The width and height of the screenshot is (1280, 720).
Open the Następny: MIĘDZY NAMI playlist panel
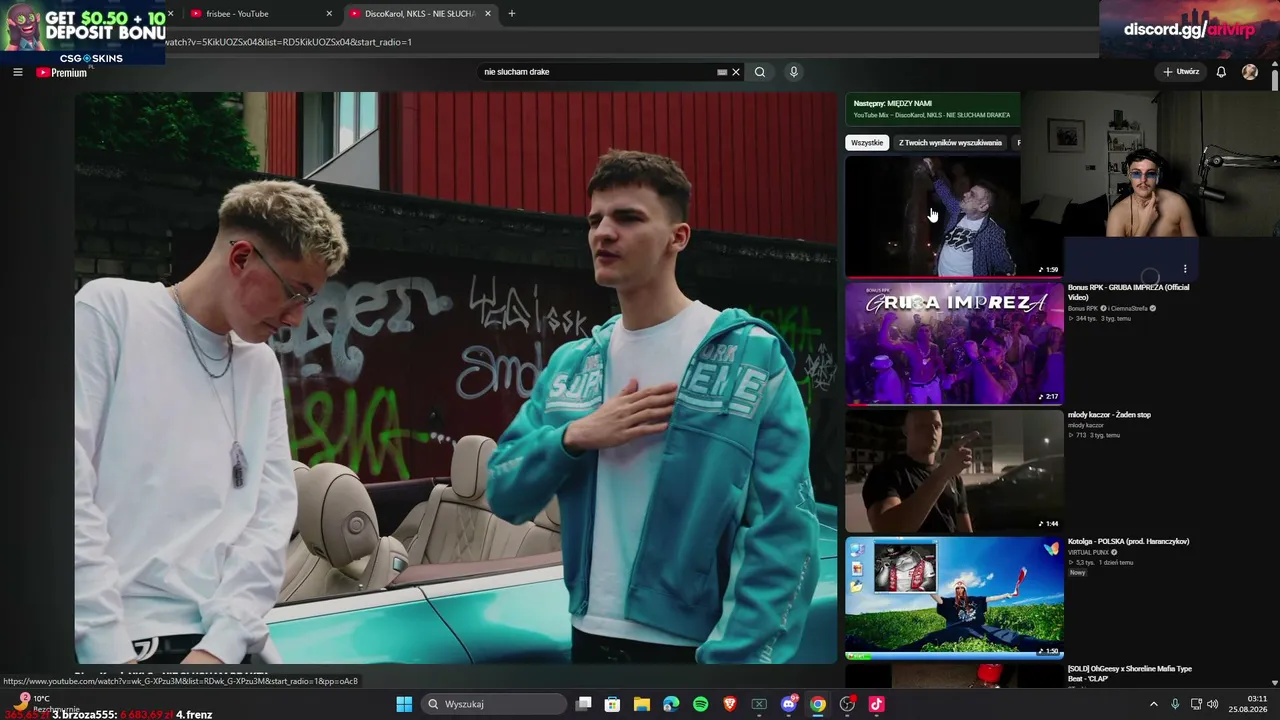click(x=933, y=109)
